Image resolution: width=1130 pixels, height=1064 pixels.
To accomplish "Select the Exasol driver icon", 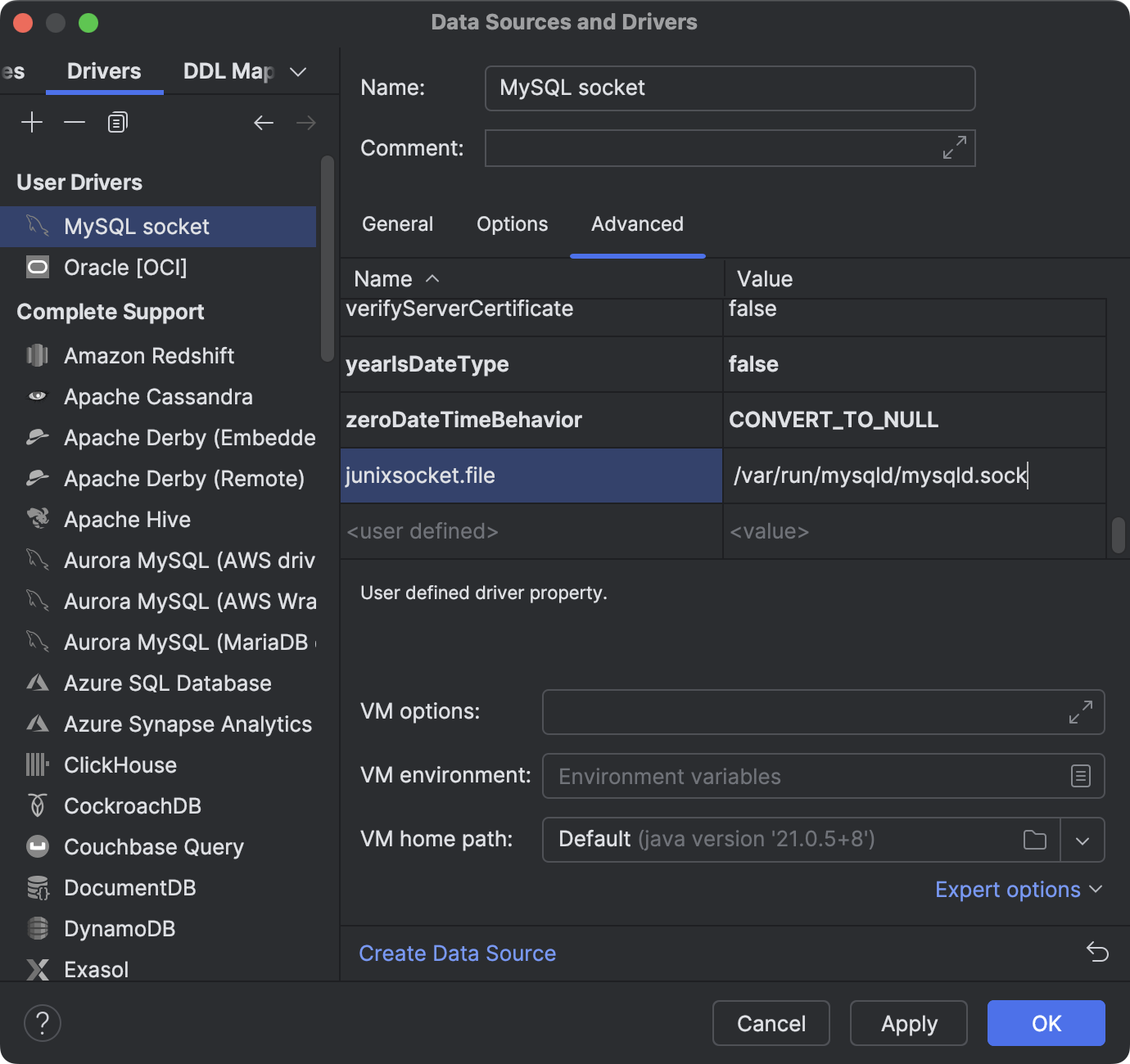I will point(37,969).
